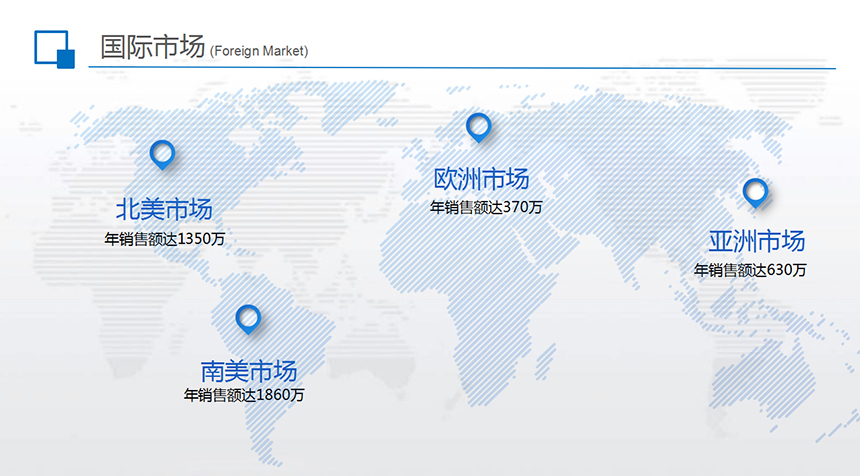Click the Asia map pin marker
The width and height of the screenshot is (860, 476).
point(755,193)
